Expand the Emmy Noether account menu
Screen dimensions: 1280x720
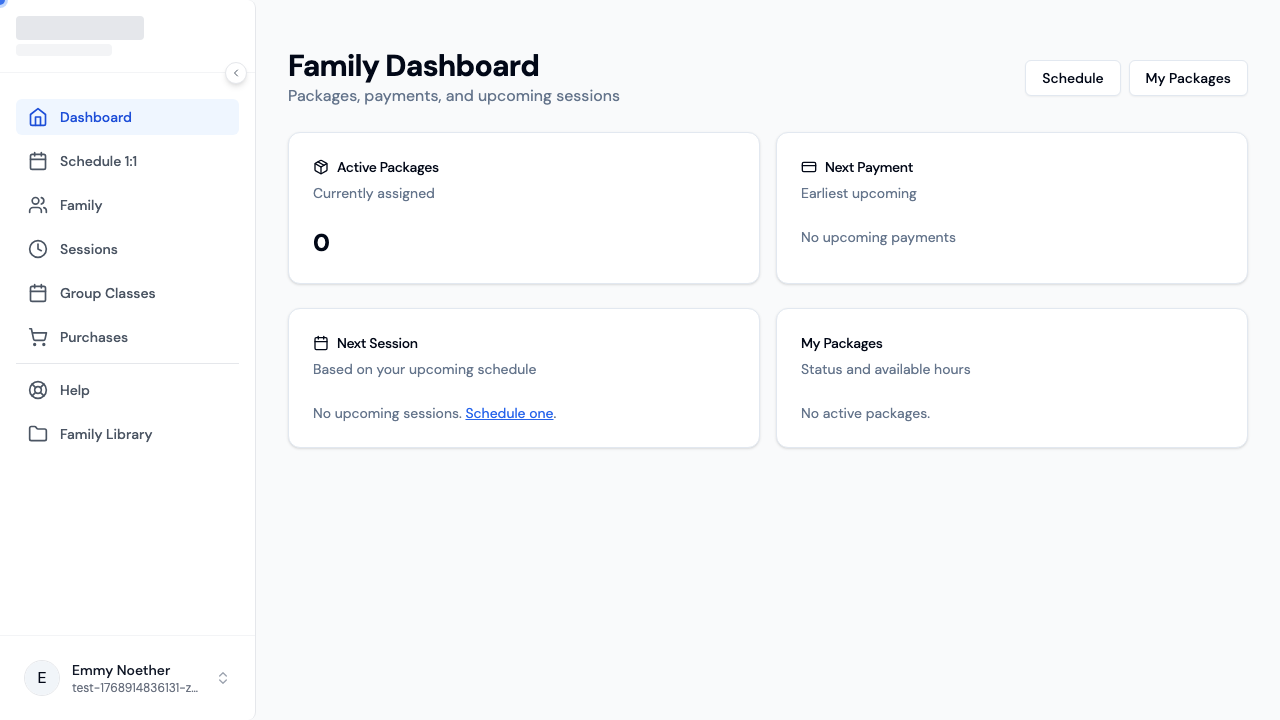click(x=223, y=678)
